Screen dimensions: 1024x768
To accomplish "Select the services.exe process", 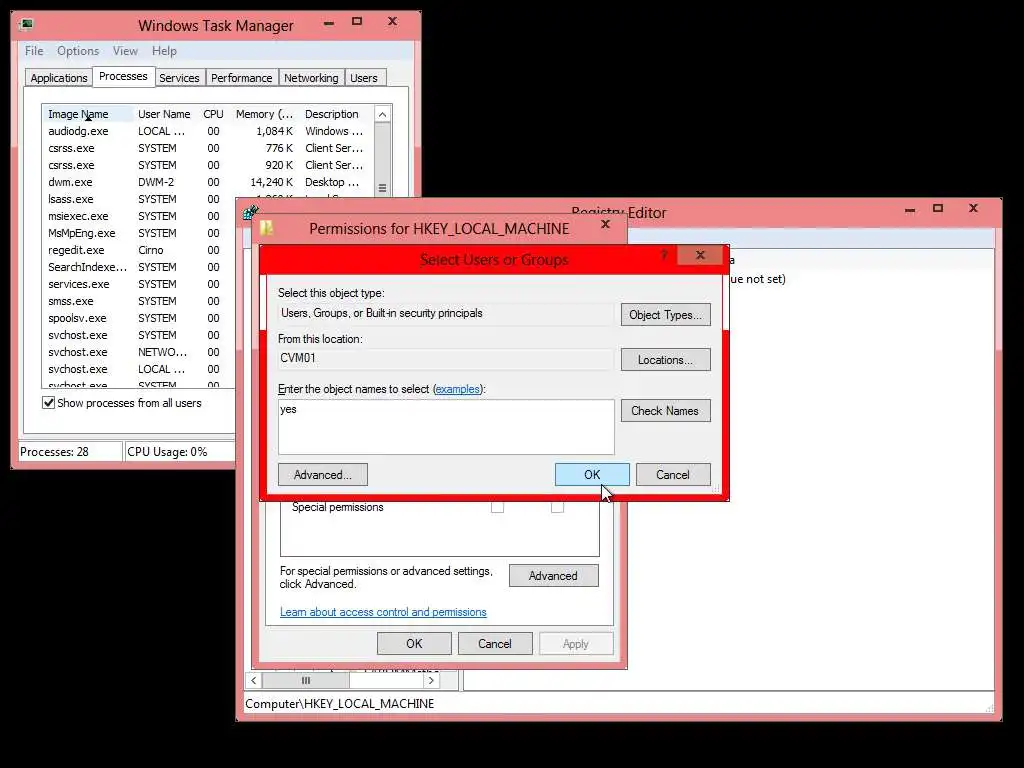I will (79, 284).
